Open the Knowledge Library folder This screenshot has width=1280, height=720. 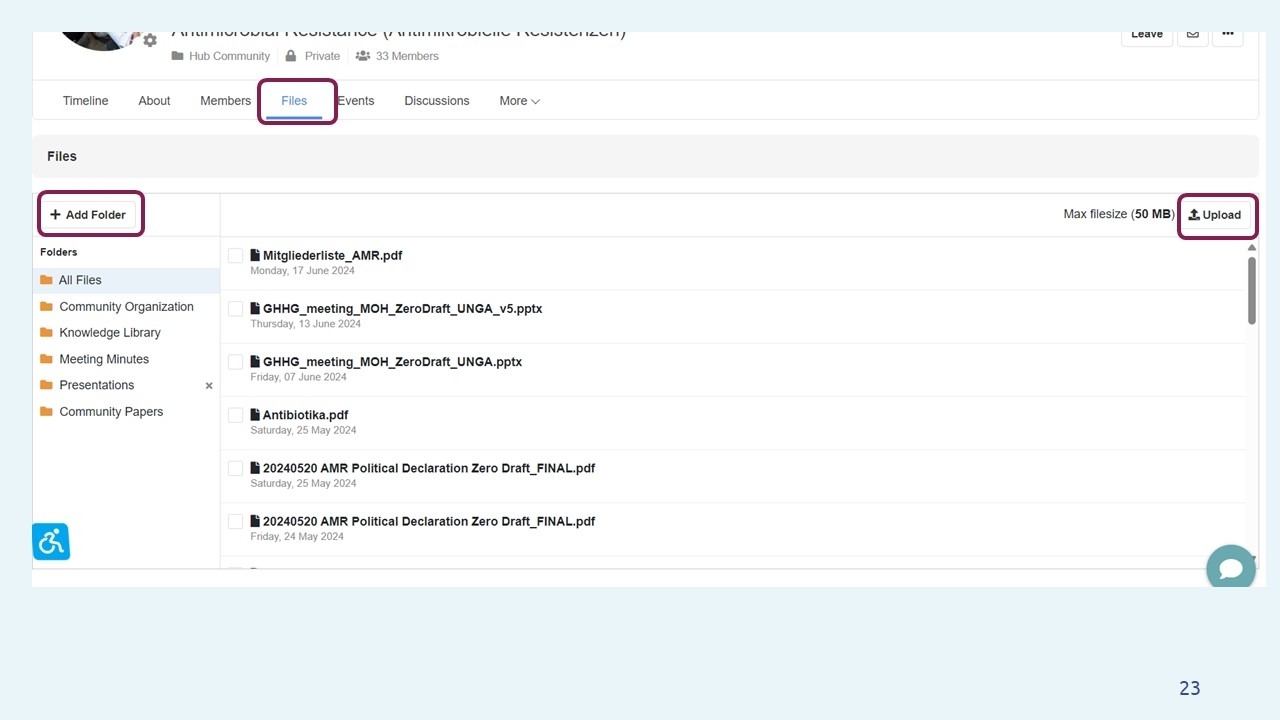point(109,333)
